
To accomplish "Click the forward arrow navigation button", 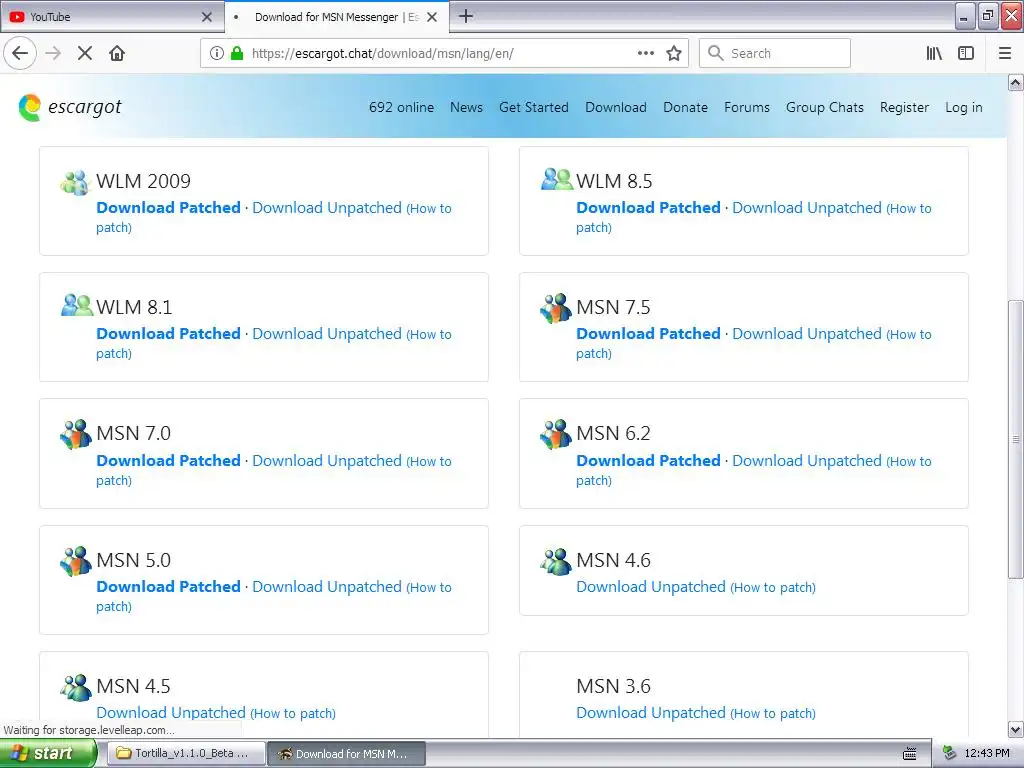I will point(53,53).
